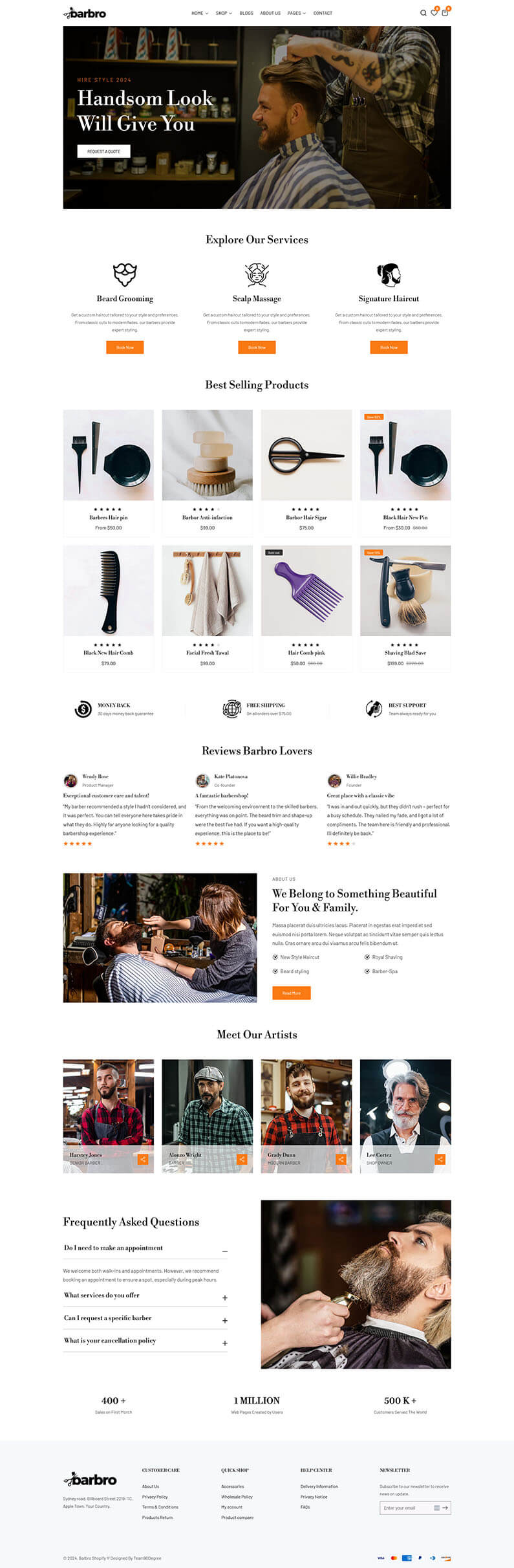
Task: Open the Shop dropdown menu
Action: (x=224, y=13)
